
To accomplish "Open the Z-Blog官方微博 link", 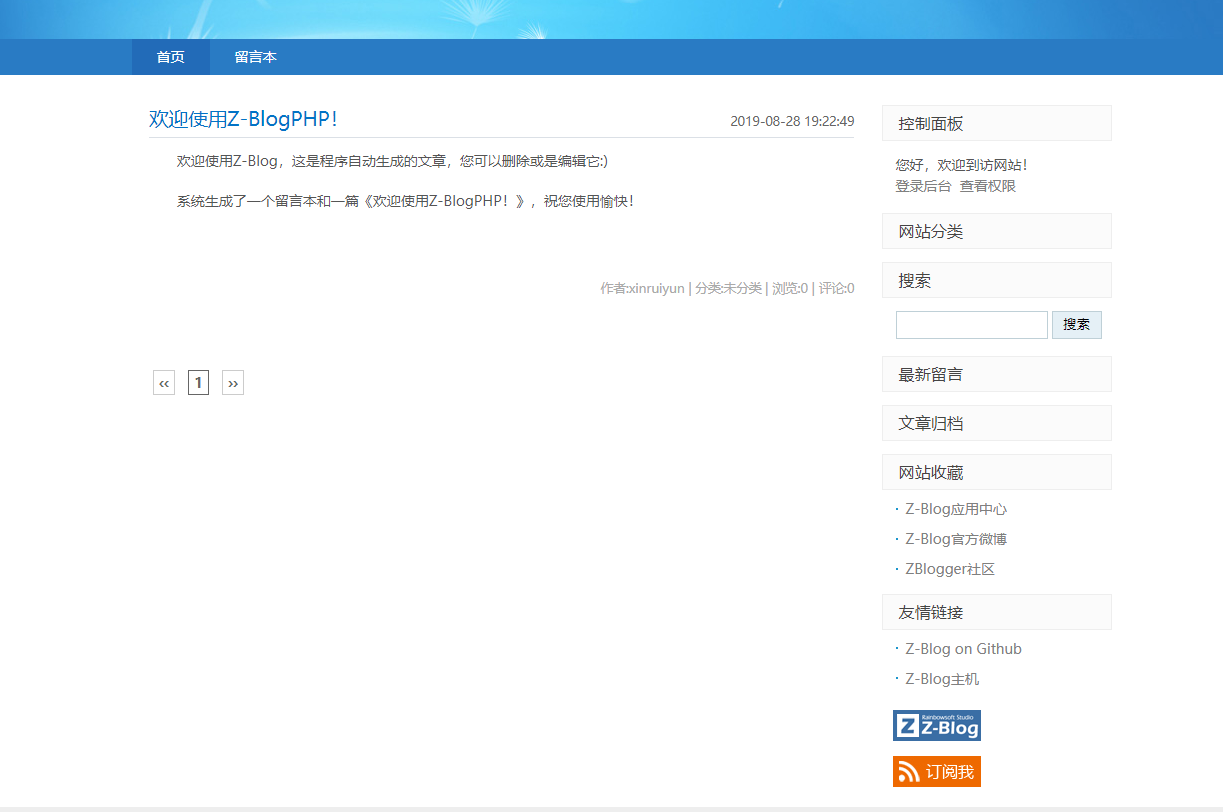I will point(956,539).
